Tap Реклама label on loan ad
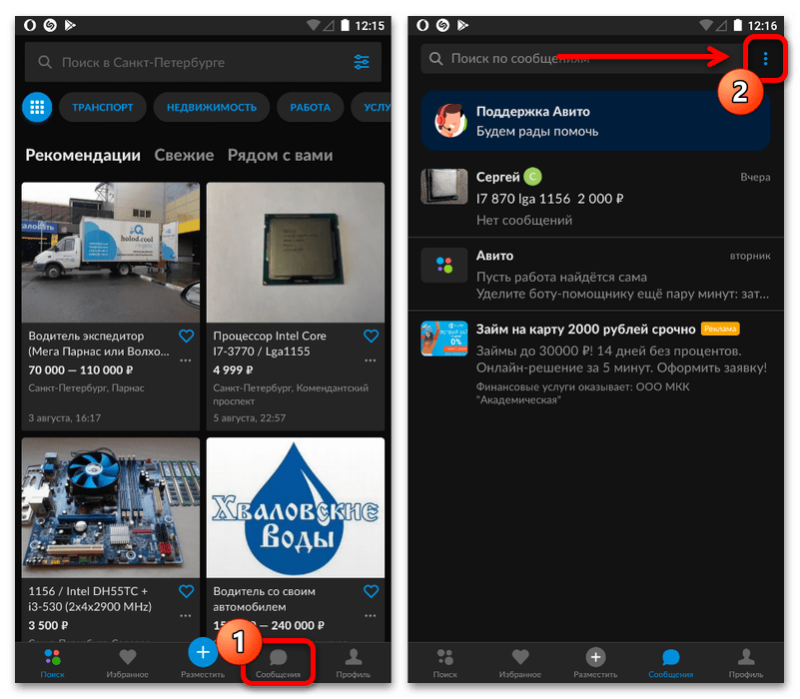 (x=720, y=329)
